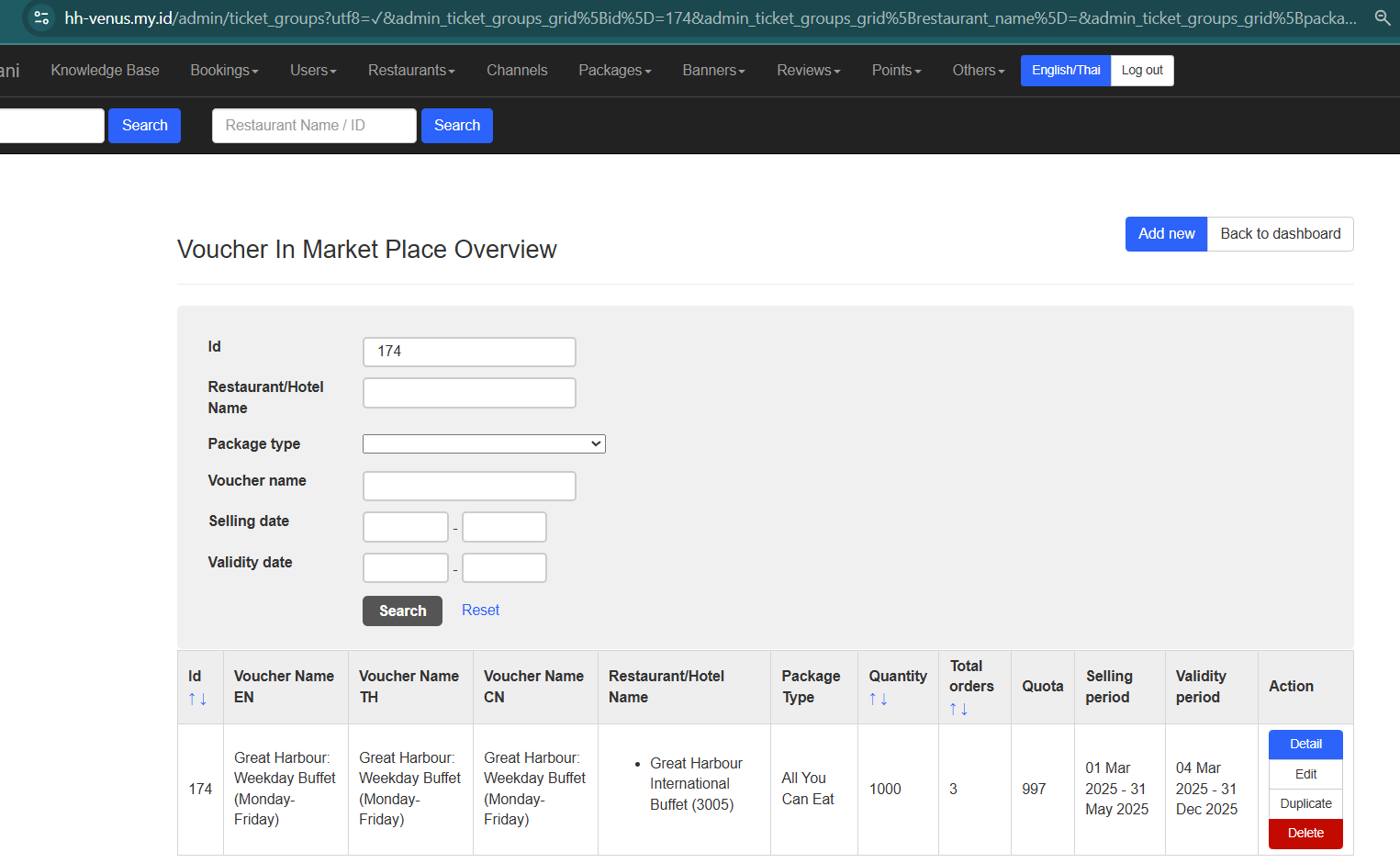Image resolution: width=1400 pixels, height=863 pixels.
Task: Duplicate voucher 174
Action: (x=1305, y=804)
